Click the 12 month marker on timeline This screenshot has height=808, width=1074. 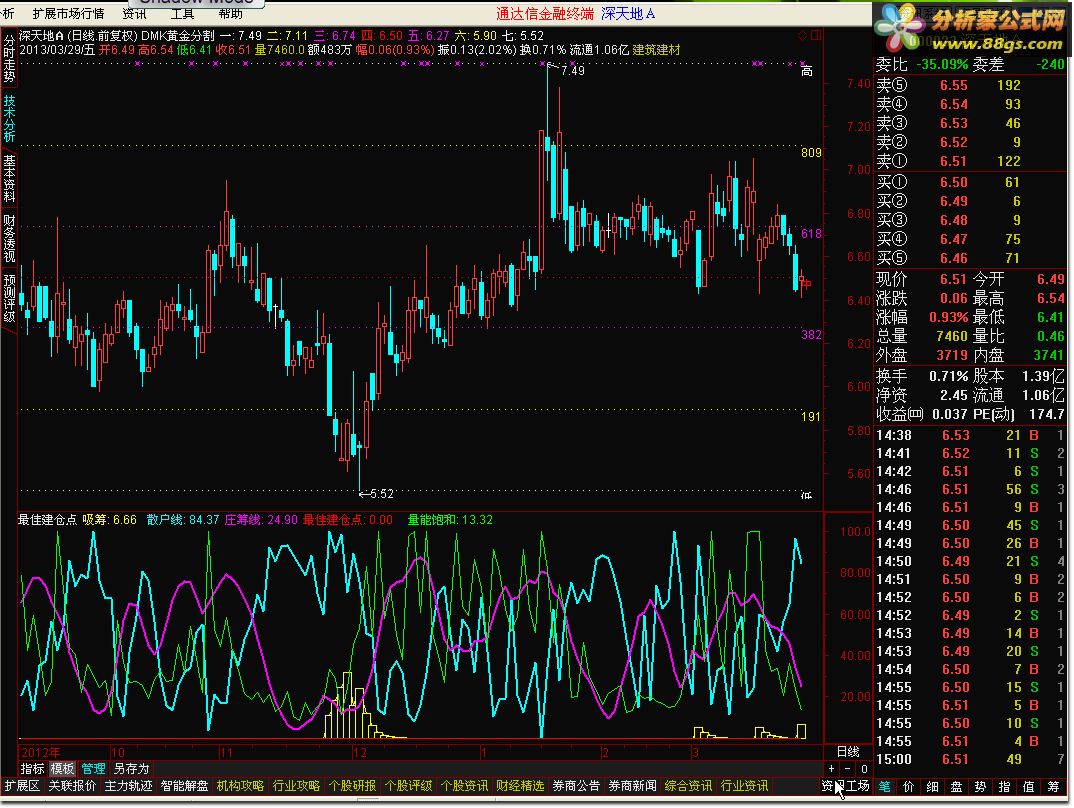click(x=360, y=753)
